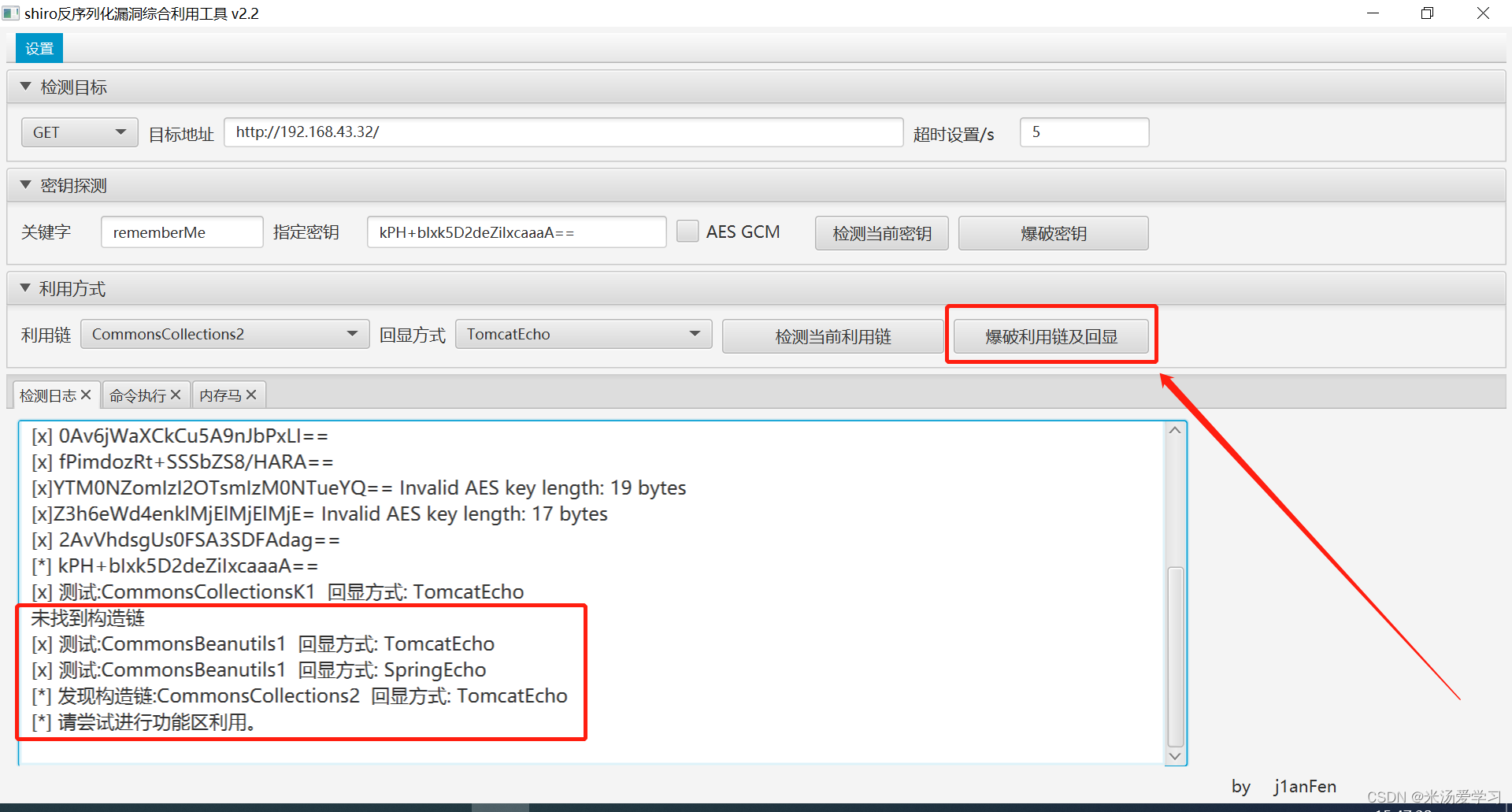Image resolution: width=1512 pixels, height=812 pixels.
Task: Open the CommonsCollections2 gadget chain dropdown
Action: coord(224,334)
